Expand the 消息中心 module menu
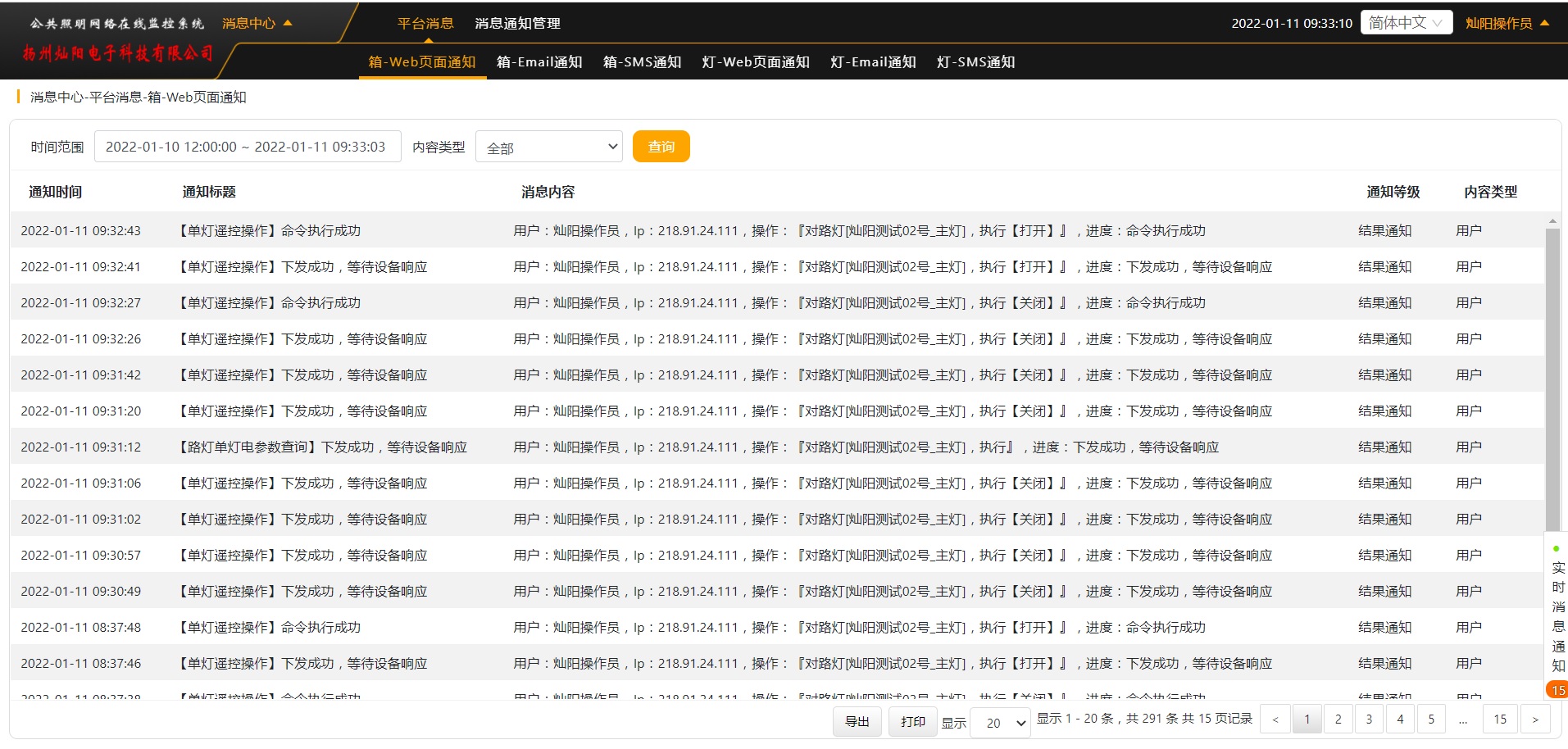 [x=257, y=24]
